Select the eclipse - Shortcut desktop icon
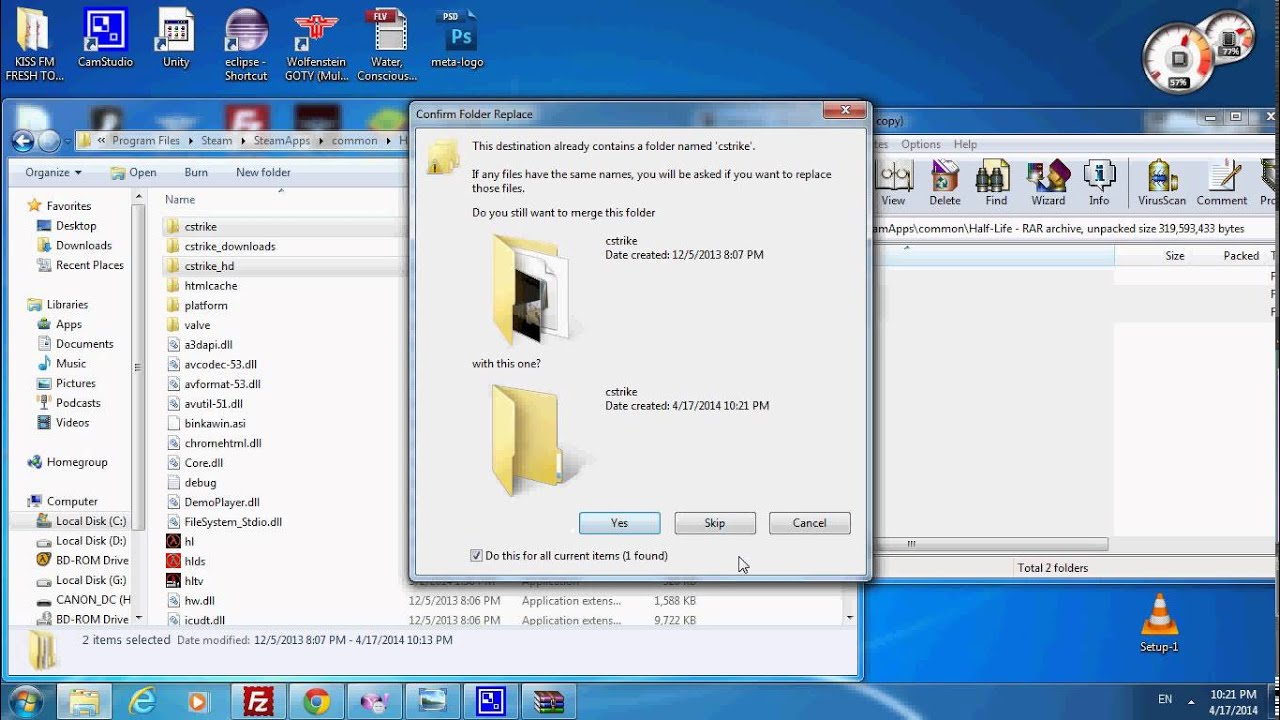Screen dimensions: 1280x720 [246, 45]
